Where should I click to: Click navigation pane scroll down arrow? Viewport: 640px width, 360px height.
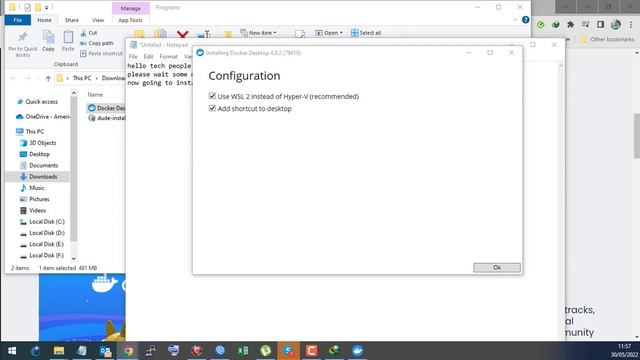[73, 258]
